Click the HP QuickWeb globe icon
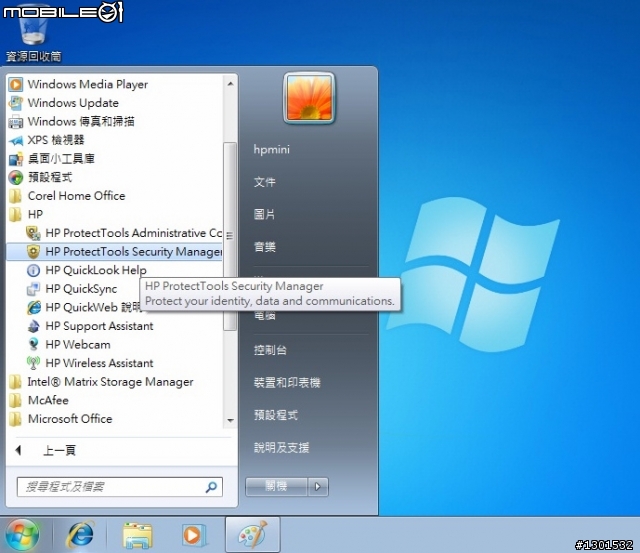 (x=33, y=307)
